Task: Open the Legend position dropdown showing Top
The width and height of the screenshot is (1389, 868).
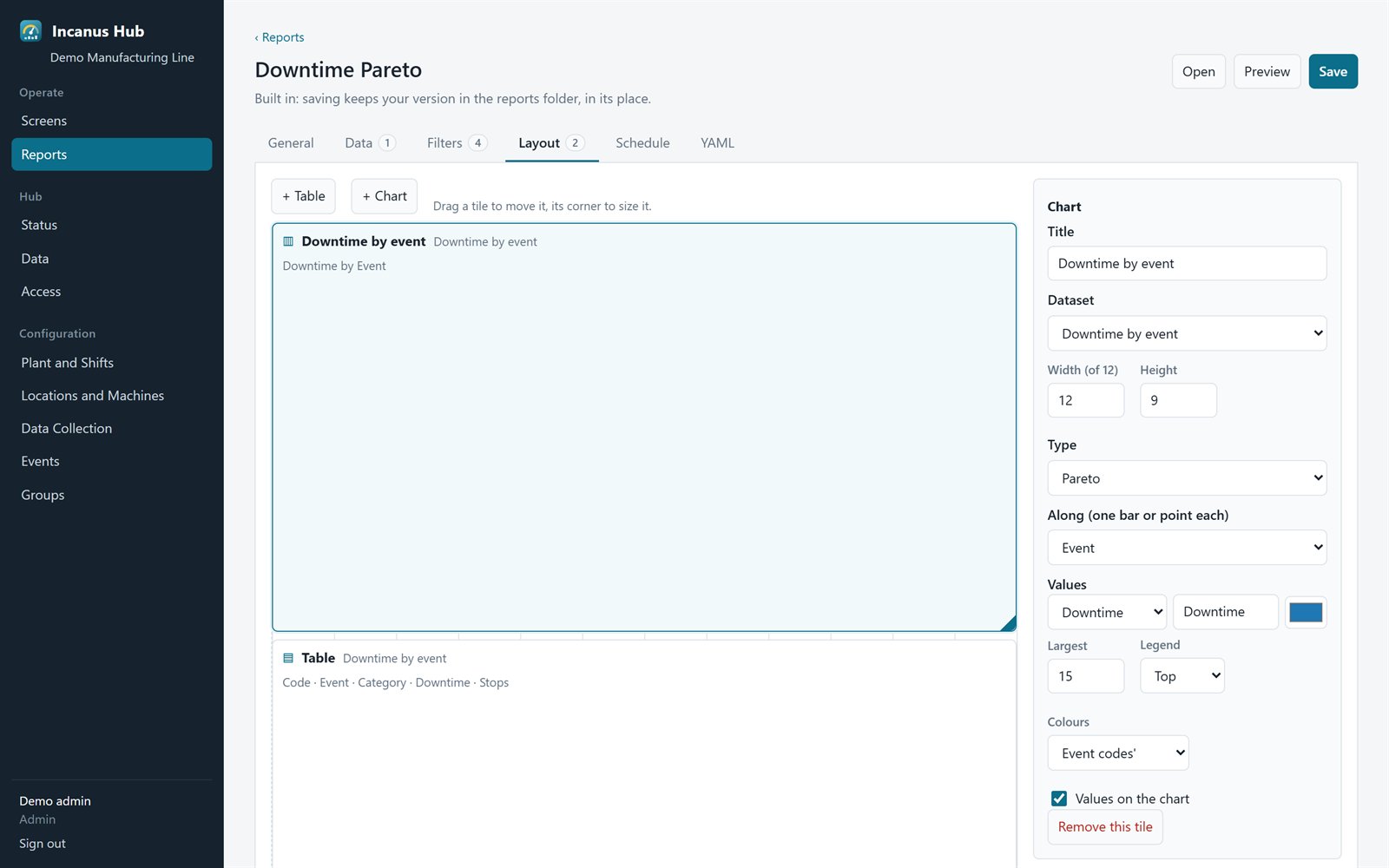Action: click(x=1182, y=676)
